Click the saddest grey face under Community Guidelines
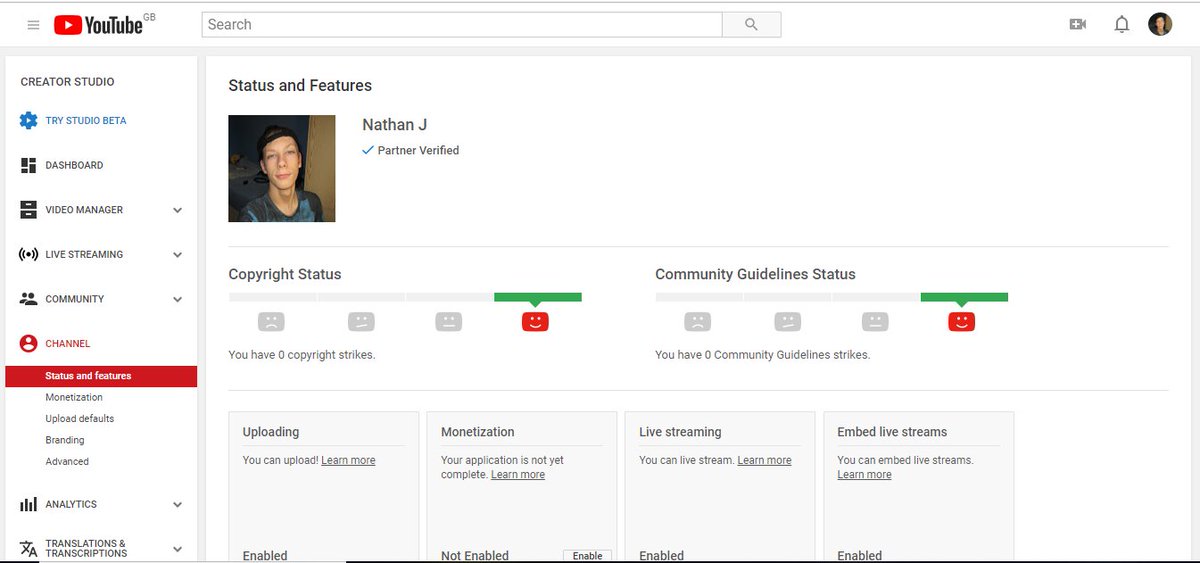The height and width of the screenshot is (563, 1200). point(698,322)
